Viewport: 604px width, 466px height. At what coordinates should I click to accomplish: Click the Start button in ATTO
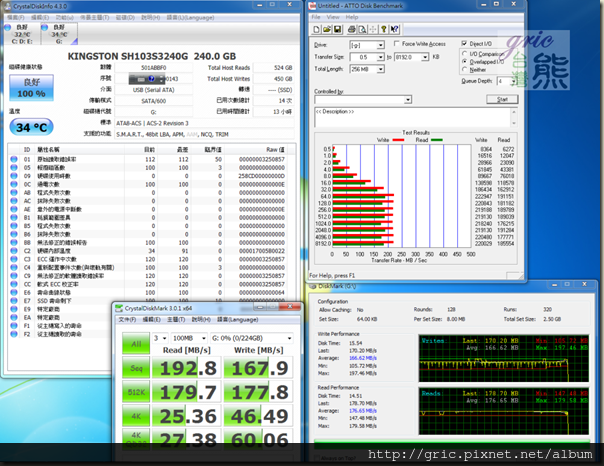click(x=502, y=99)
